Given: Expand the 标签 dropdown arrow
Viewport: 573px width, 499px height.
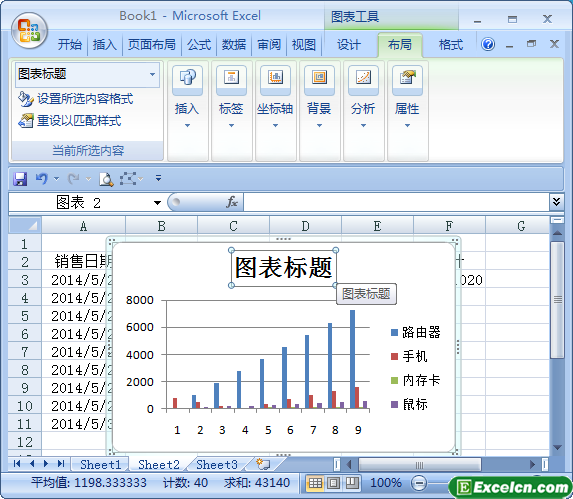Looking at the screenshot, I should click(231, 125).
